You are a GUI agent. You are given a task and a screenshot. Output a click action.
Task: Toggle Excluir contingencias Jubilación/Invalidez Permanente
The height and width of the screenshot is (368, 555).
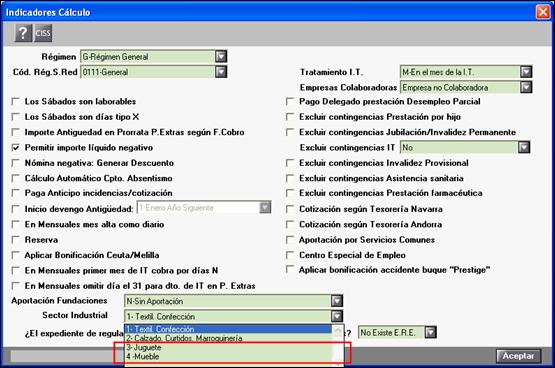click(x=290, y=132)
